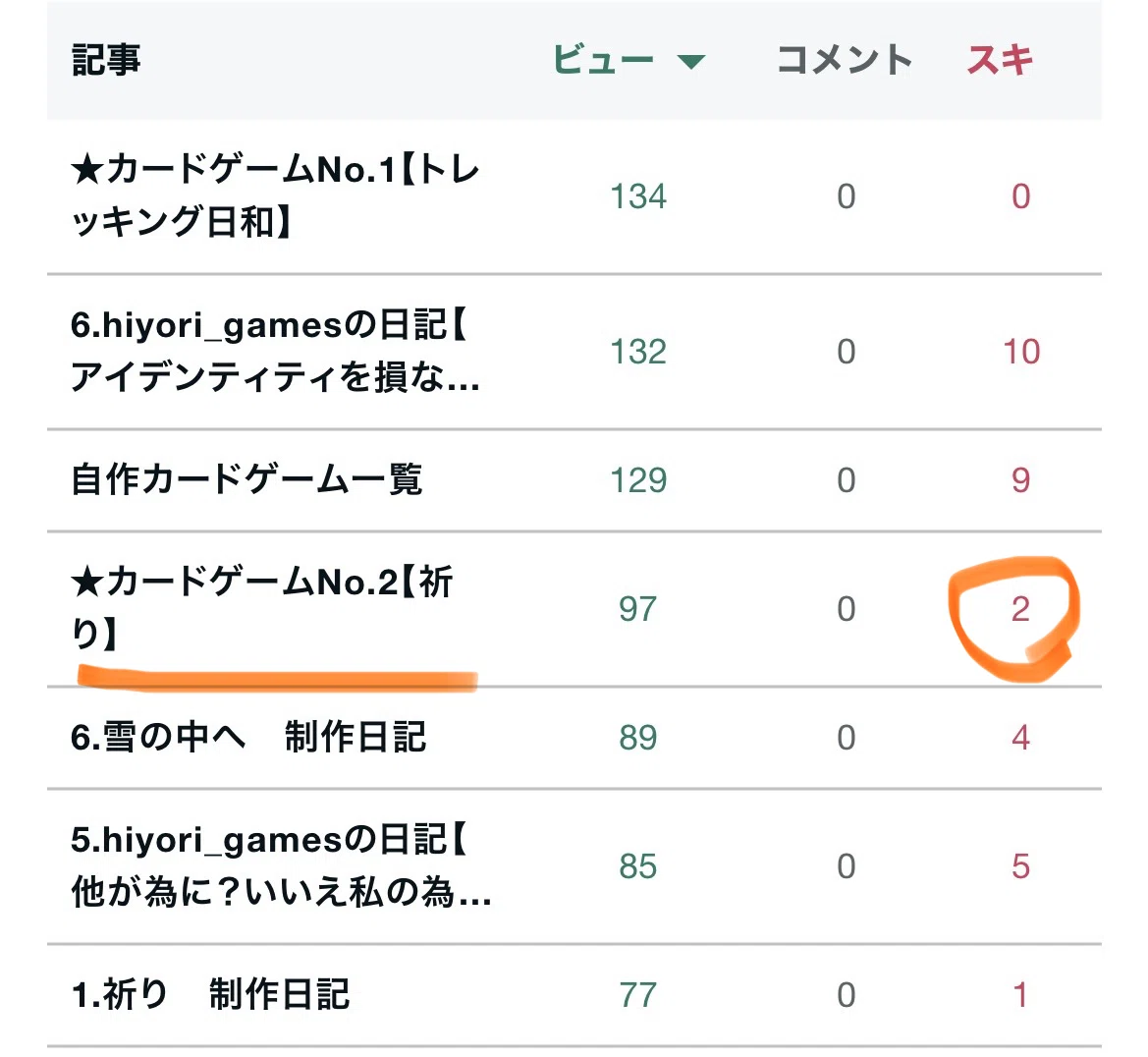Open 6.雪の中へ 制作日記 article
1148x1057 pixels.
pyautogui.click(x=248, y=738)
